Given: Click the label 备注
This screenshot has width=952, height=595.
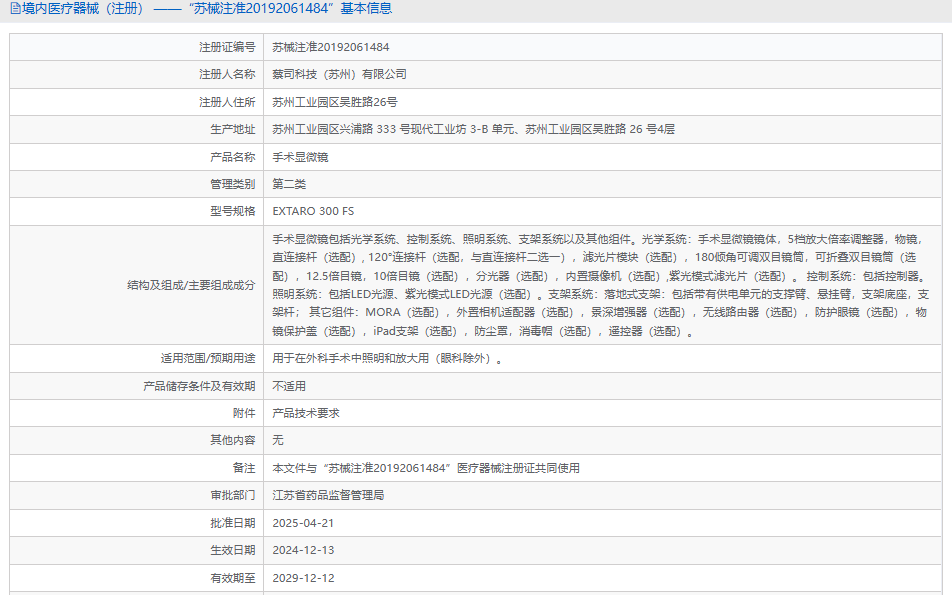Looking at the screenshot, I should click(x=244, y=468).
